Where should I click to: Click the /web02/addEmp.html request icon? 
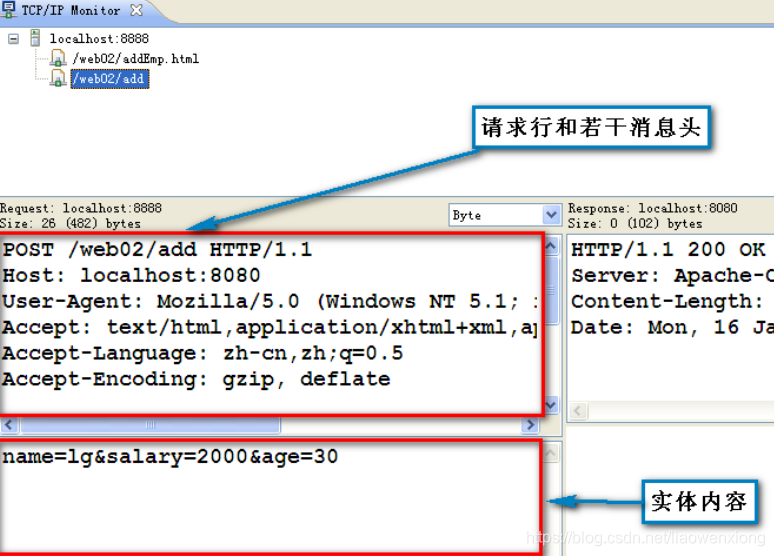click(x=58, y=58)
